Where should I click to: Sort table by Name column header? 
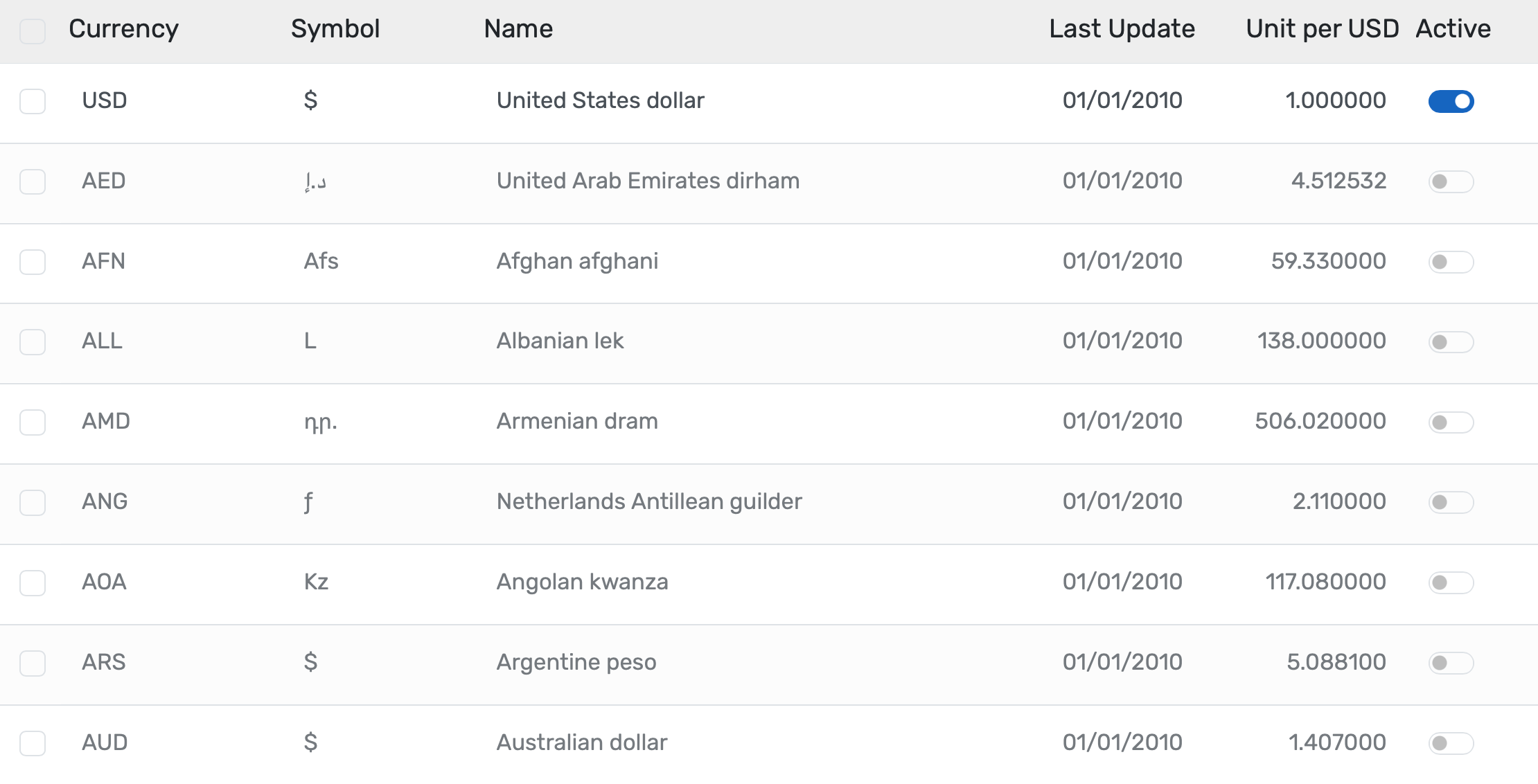(518, 29)
